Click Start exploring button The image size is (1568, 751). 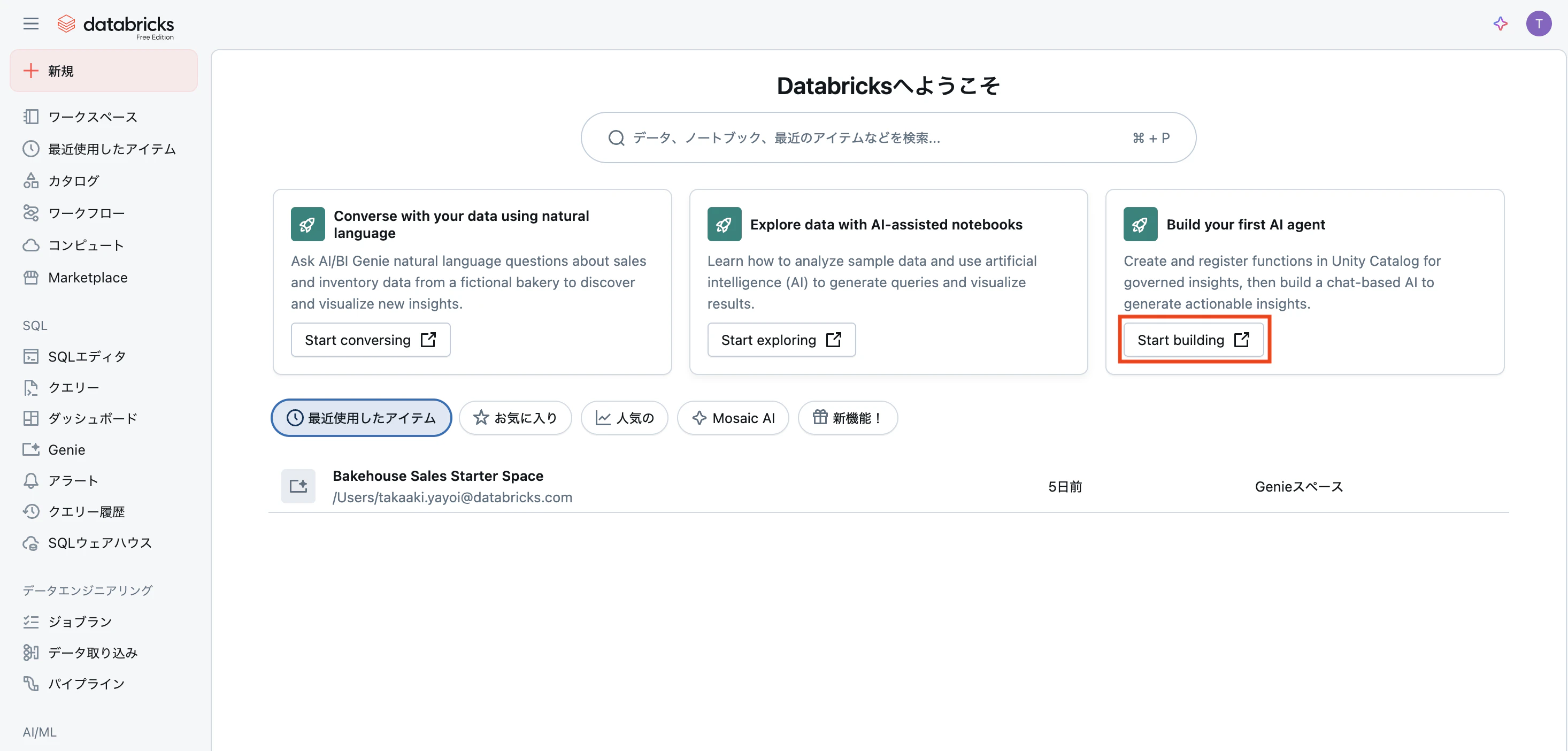pos(781,340)
